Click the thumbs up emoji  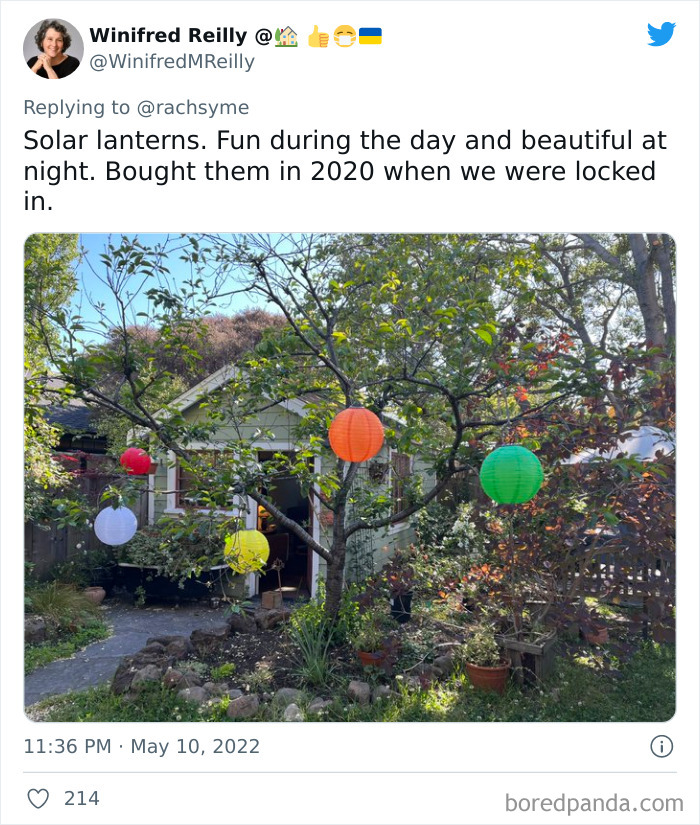pos(318,36)
